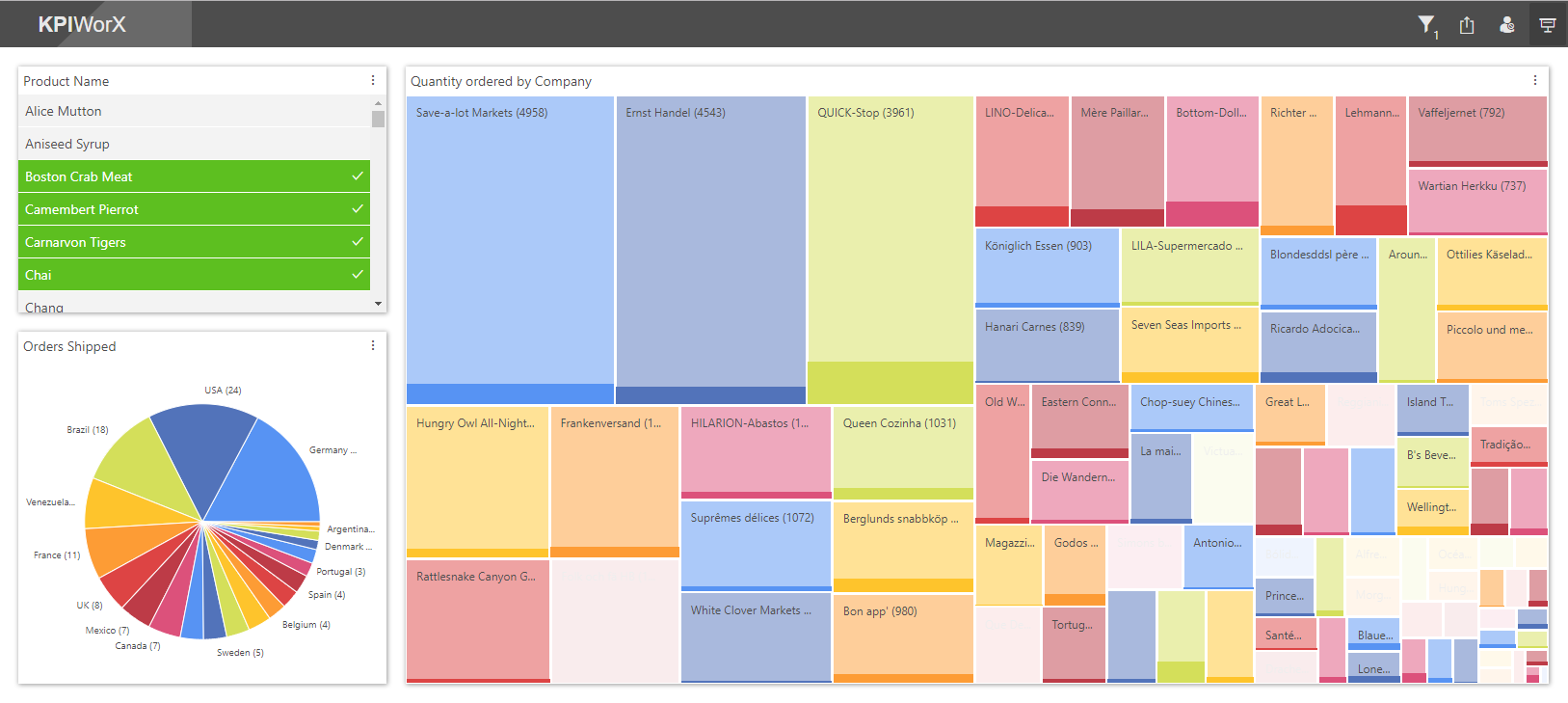Select Save-a-lot Markets (4958) treemap tile
This screenshot has width=1568, height=703.
(510, 250)
